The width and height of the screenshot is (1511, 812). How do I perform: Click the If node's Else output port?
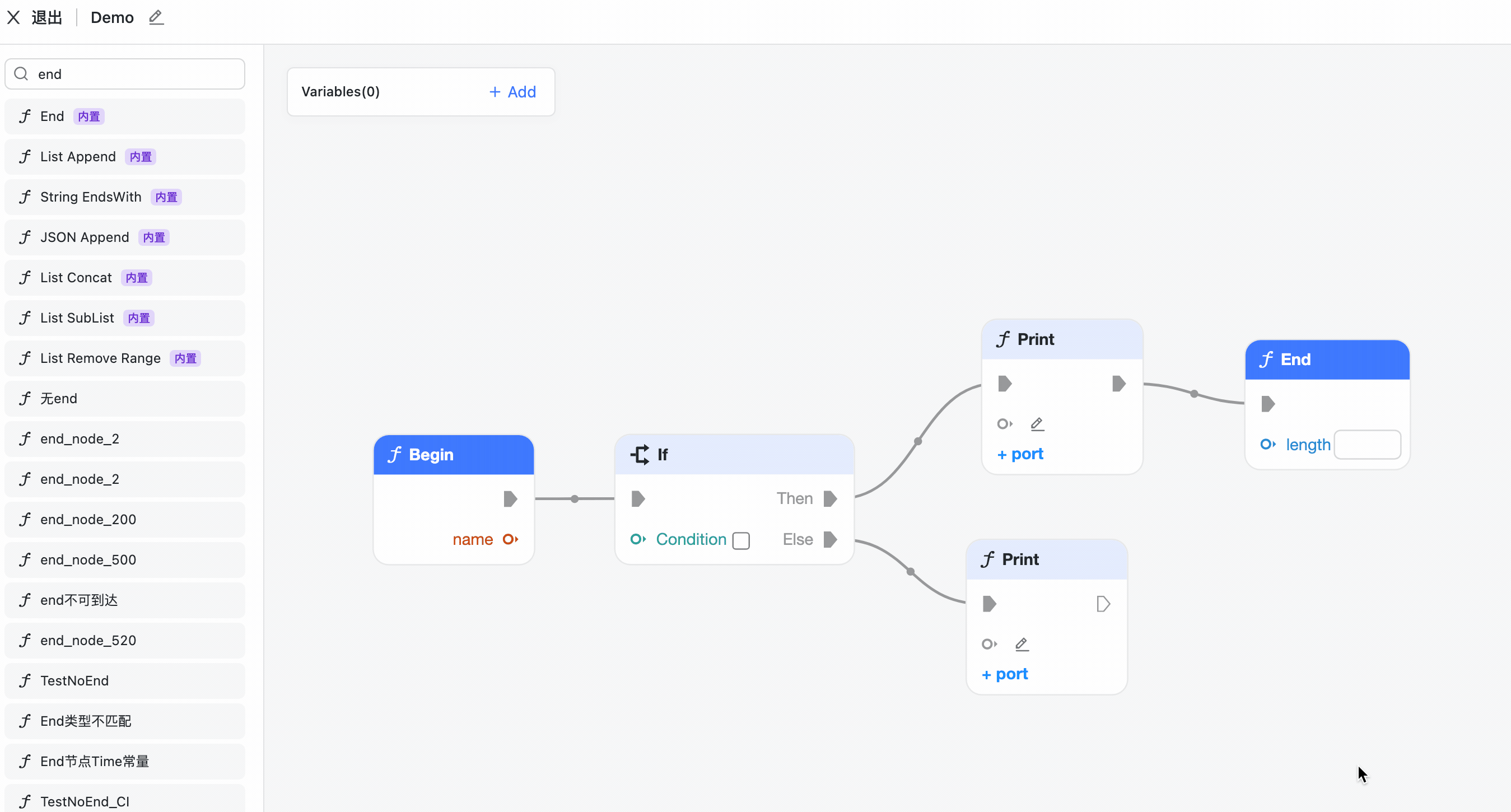[830, 539]
